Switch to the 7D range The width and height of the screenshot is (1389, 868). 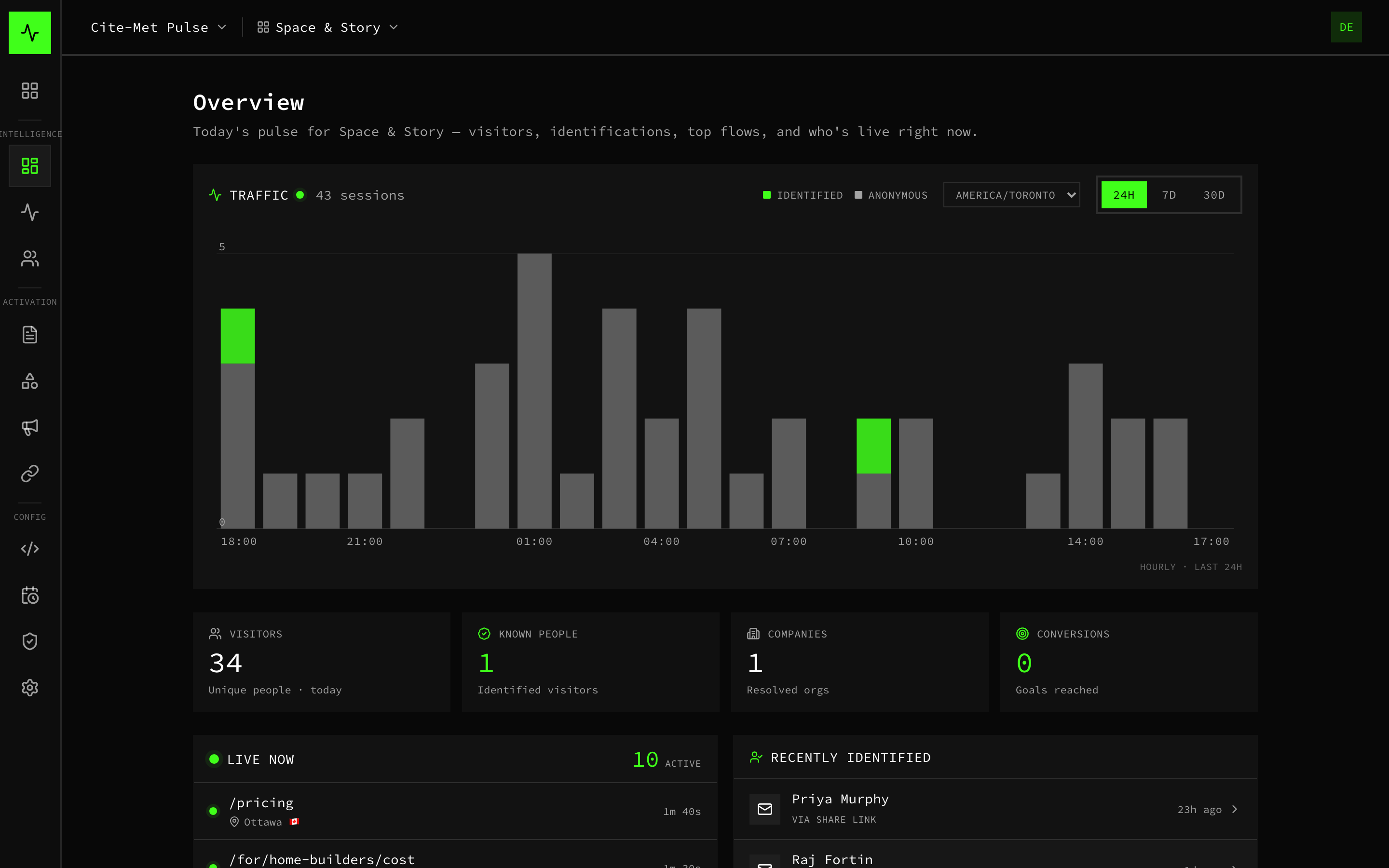pyautogui.click(x=1169, y=195)
